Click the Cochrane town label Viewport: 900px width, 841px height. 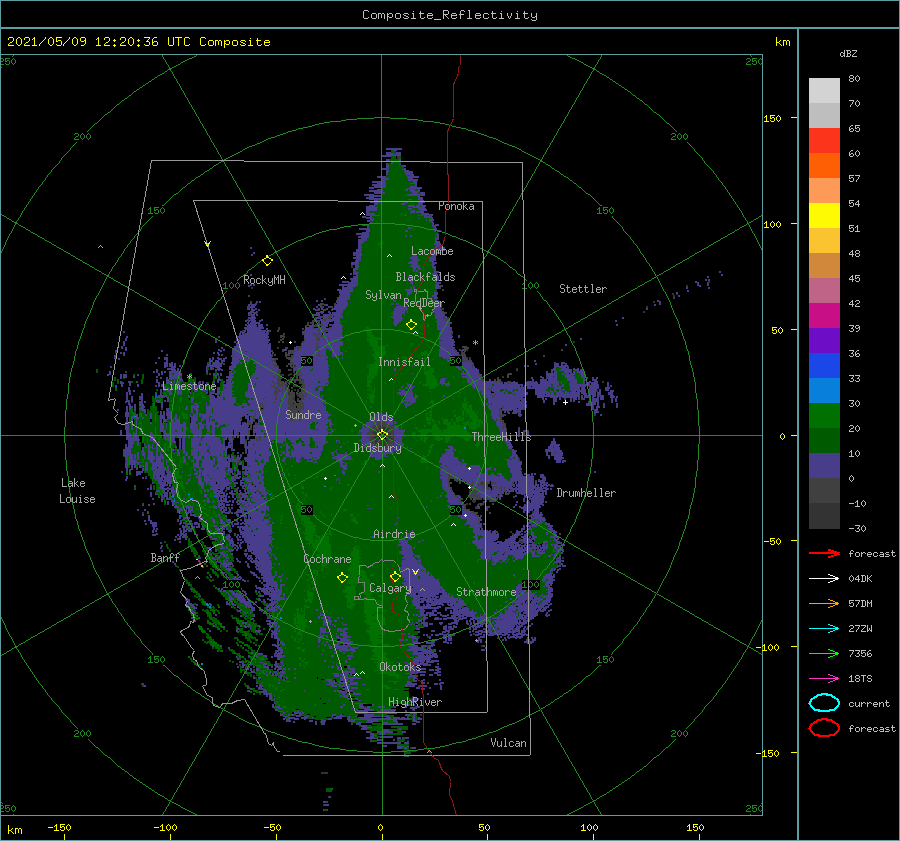327,559
